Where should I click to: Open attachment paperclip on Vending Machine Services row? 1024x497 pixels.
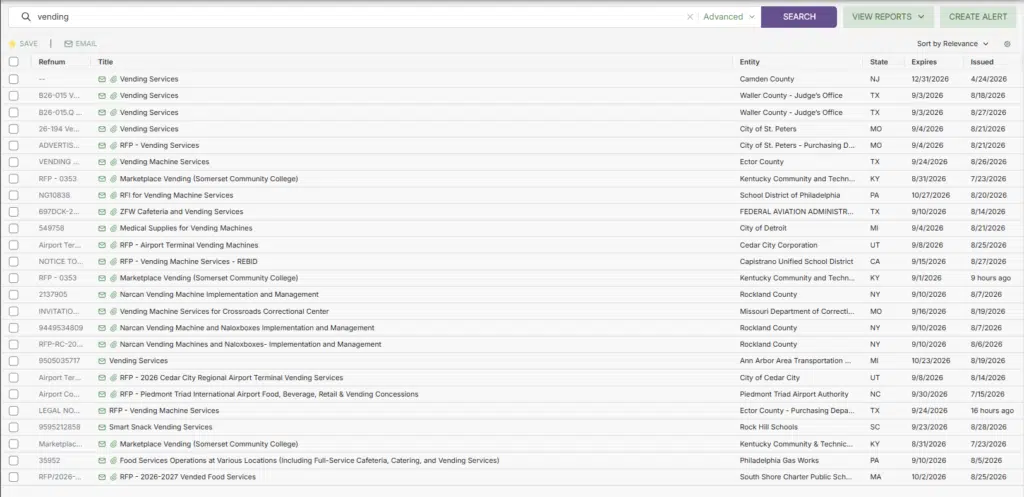[113, 162]
